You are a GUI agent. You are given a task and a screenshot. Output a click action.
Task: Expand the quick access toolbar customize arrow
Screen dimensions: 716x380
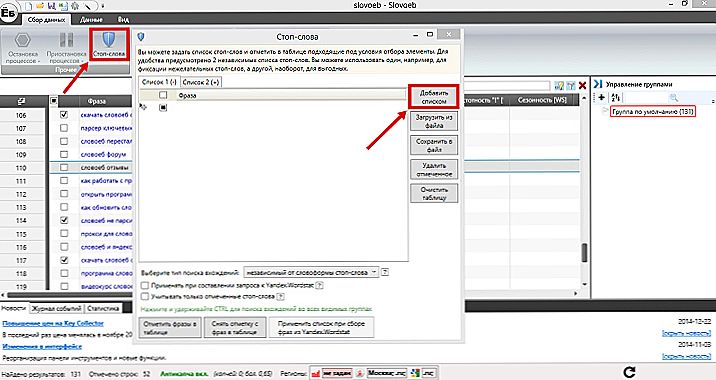pos(103,6)
